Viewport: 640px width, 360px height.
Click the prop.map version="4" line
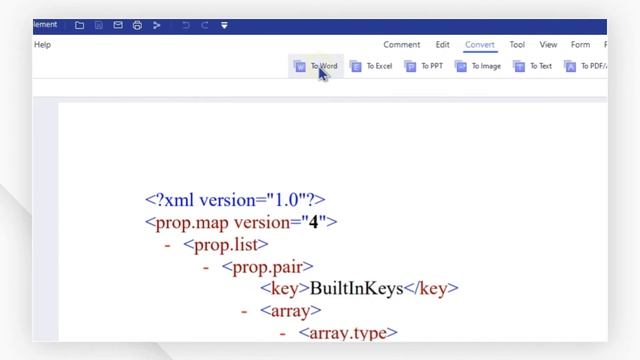(241, 222)
